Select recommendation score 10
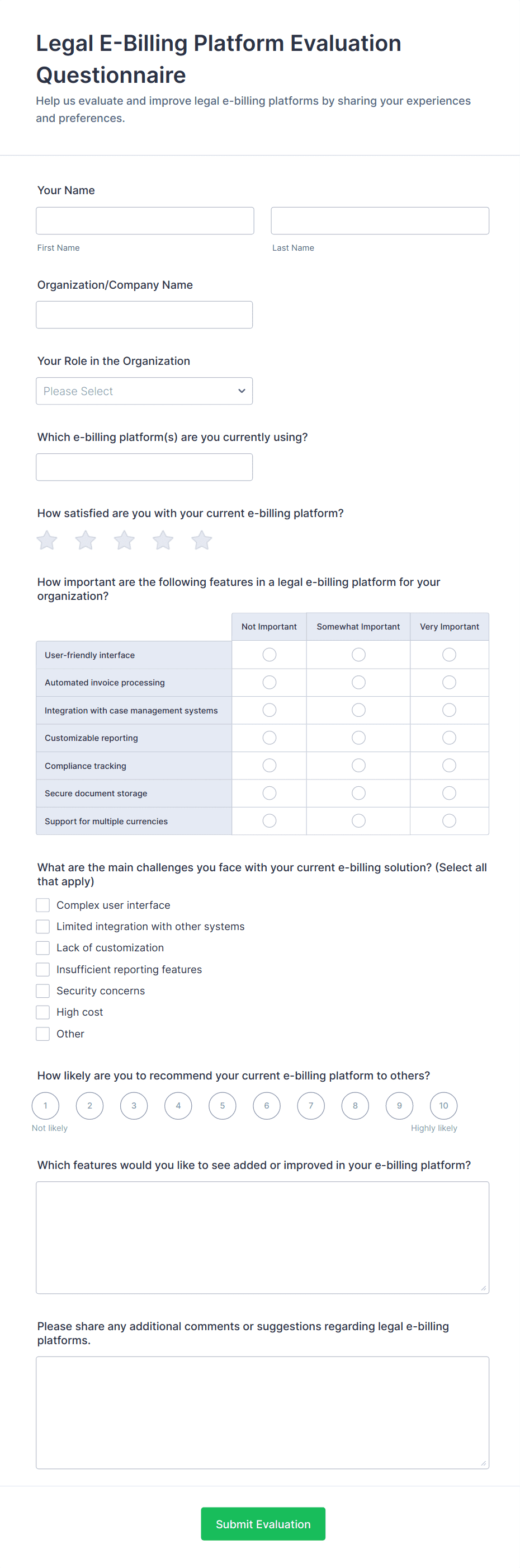This screenshot has width=520, height=1568. 443,1105
